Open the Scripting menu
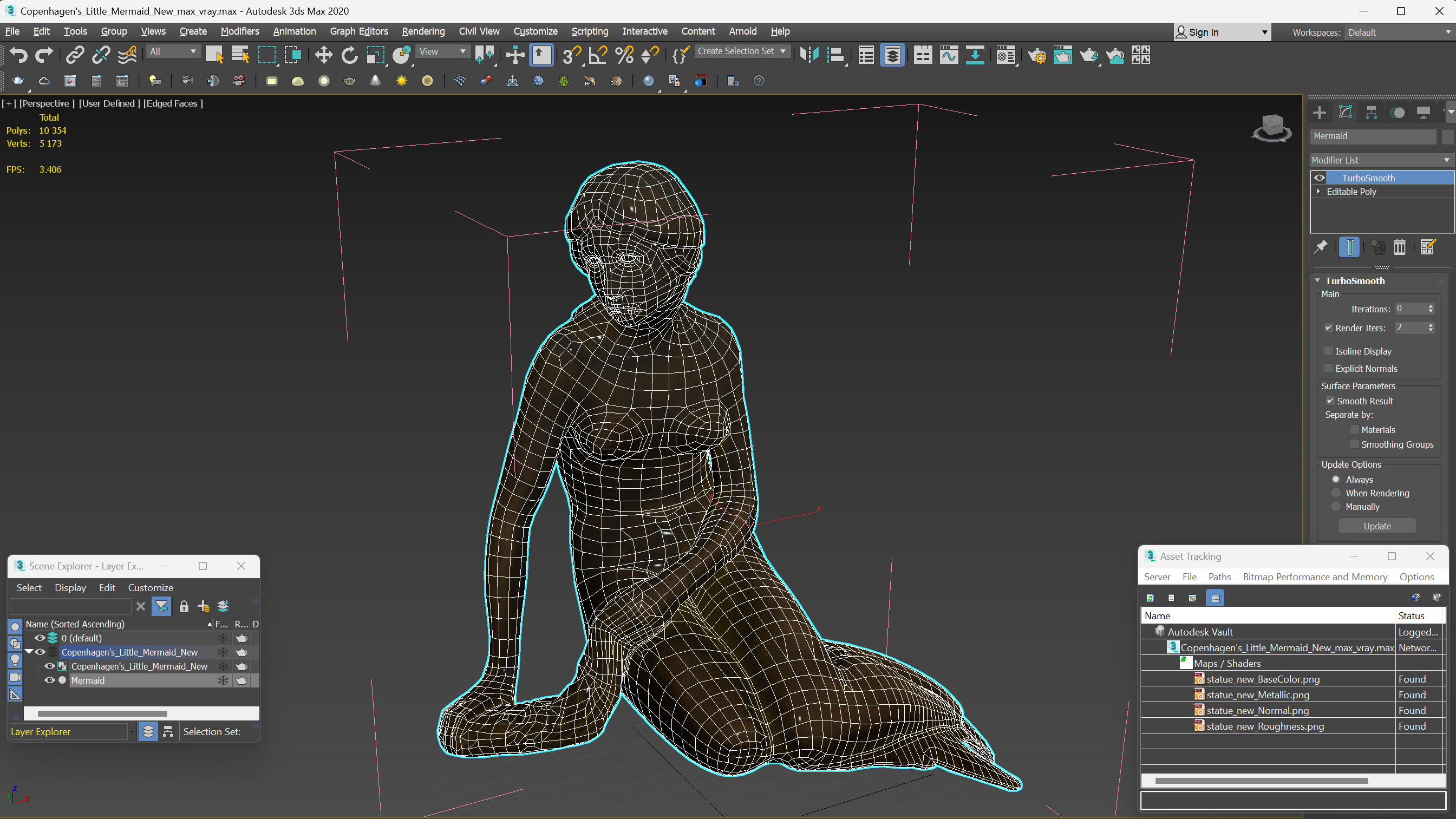Image resolution: width=1456 pixels, height=819 pixels. pyautogui.click(x=590, y=31)
